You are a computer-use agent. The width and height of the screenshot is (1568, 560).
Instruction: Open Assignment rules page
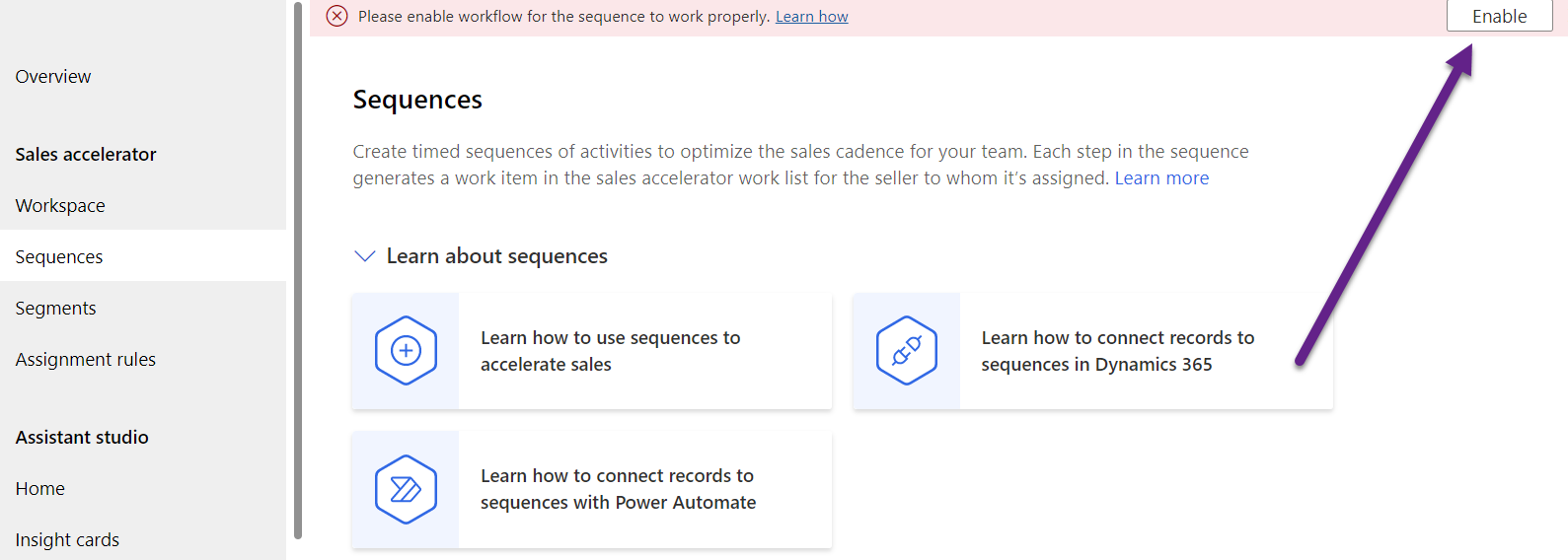click(86, 360)
